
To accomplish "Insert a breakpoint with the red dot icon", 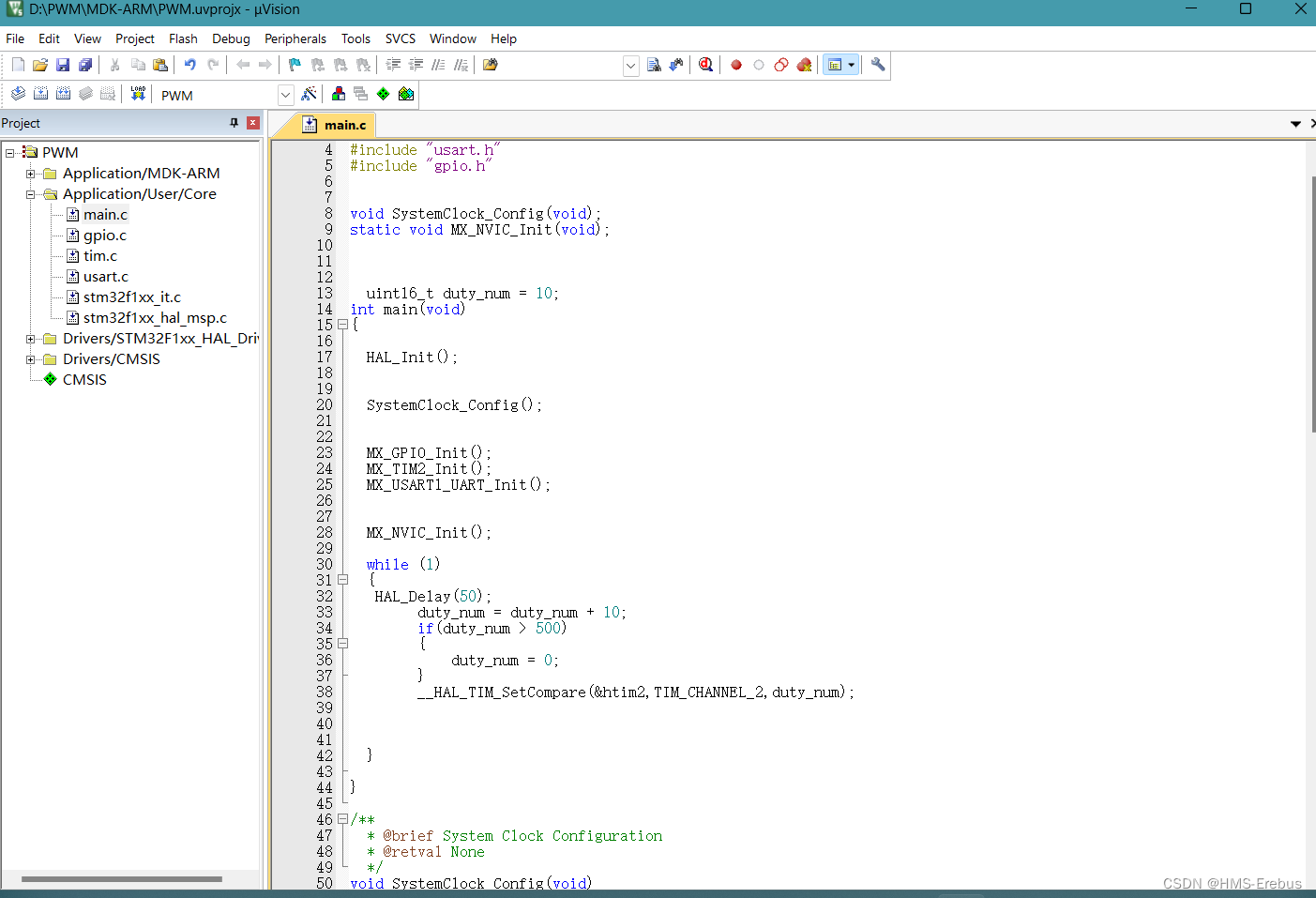I will point(736,65).
